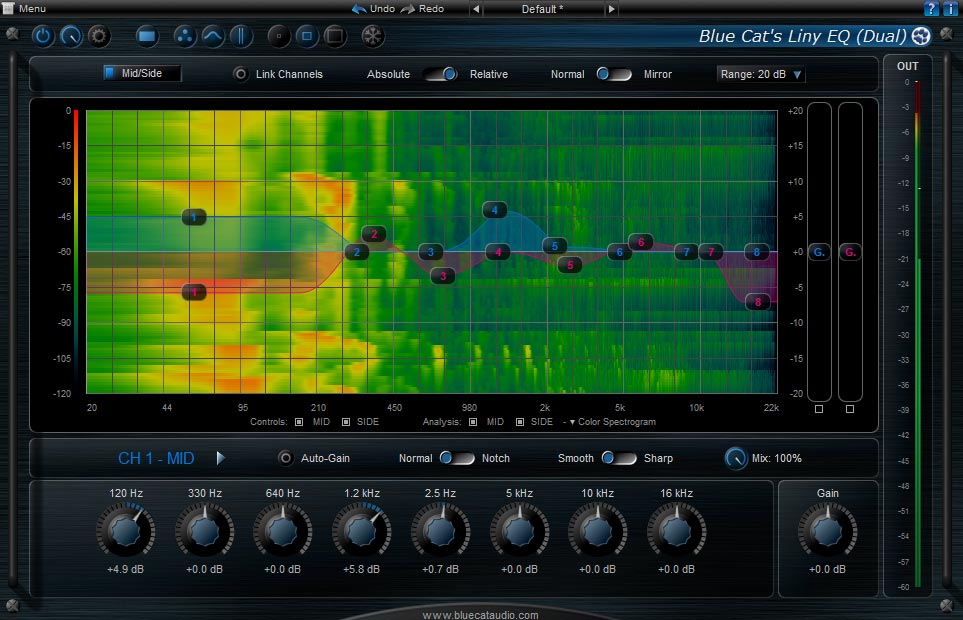This screenshot has width=963, height=620.
Task: Open the Default preset selector
Action: pyautogui.click(x=541, y=9)
